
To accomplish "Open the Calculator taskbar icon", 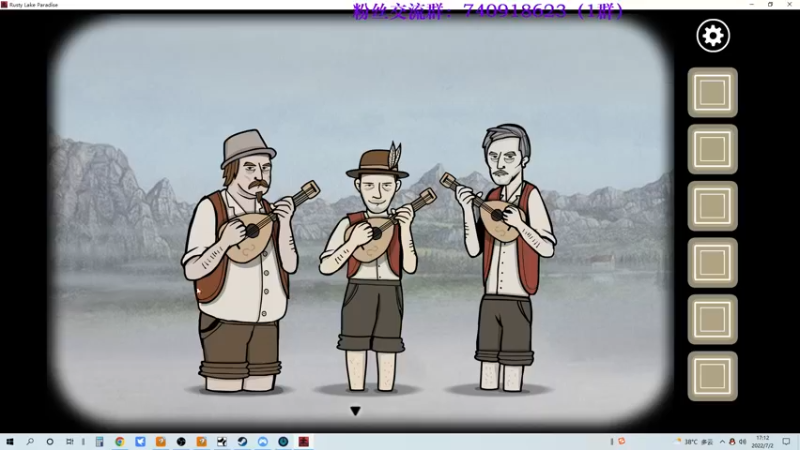I will point(99,441).
